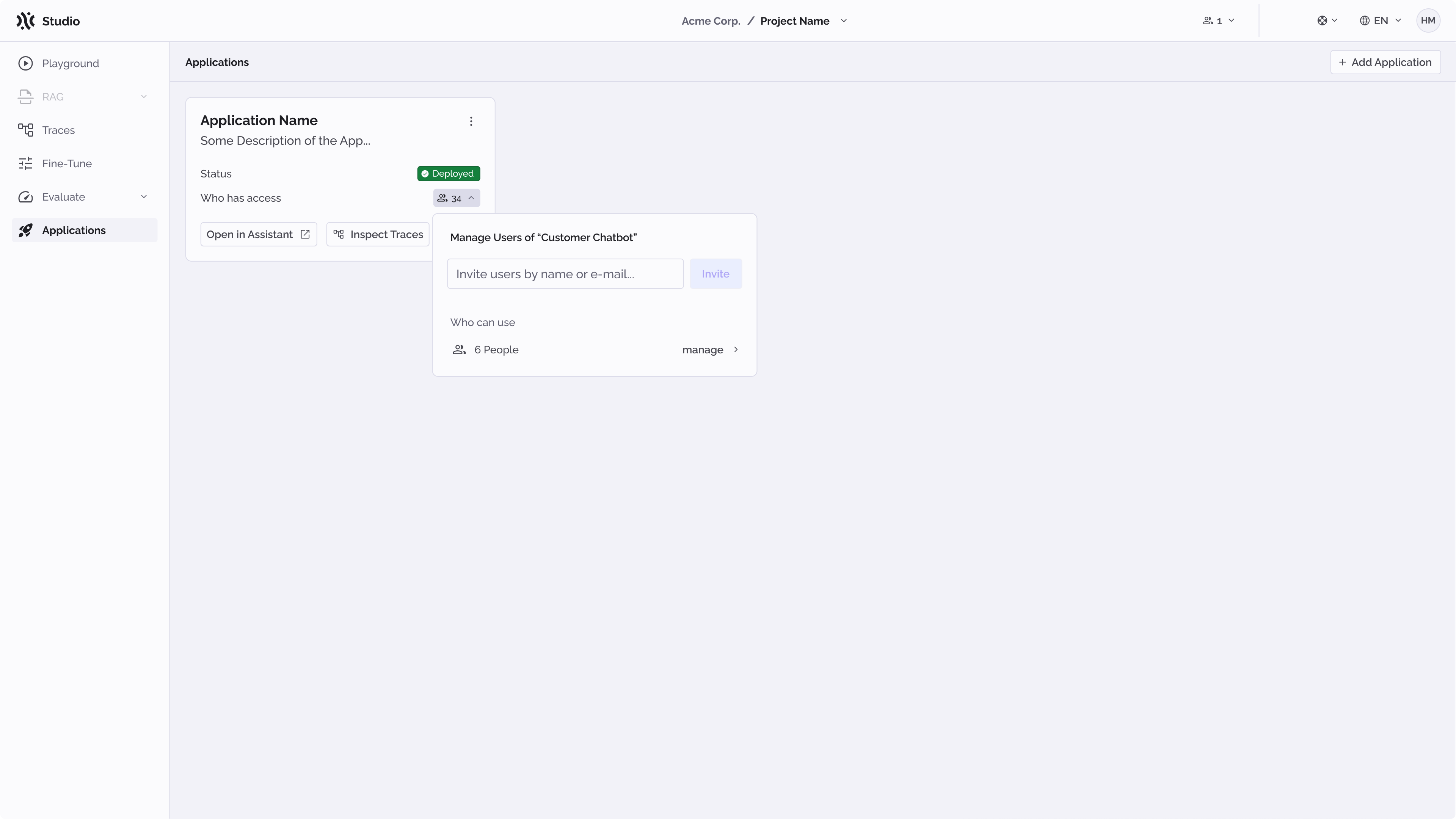Image resolution: width=1456 pixels, height=819 pixels.
Task: Click the Fine-Tune sidebar icon
Action: pyautogui.click(x=26, y=163)
